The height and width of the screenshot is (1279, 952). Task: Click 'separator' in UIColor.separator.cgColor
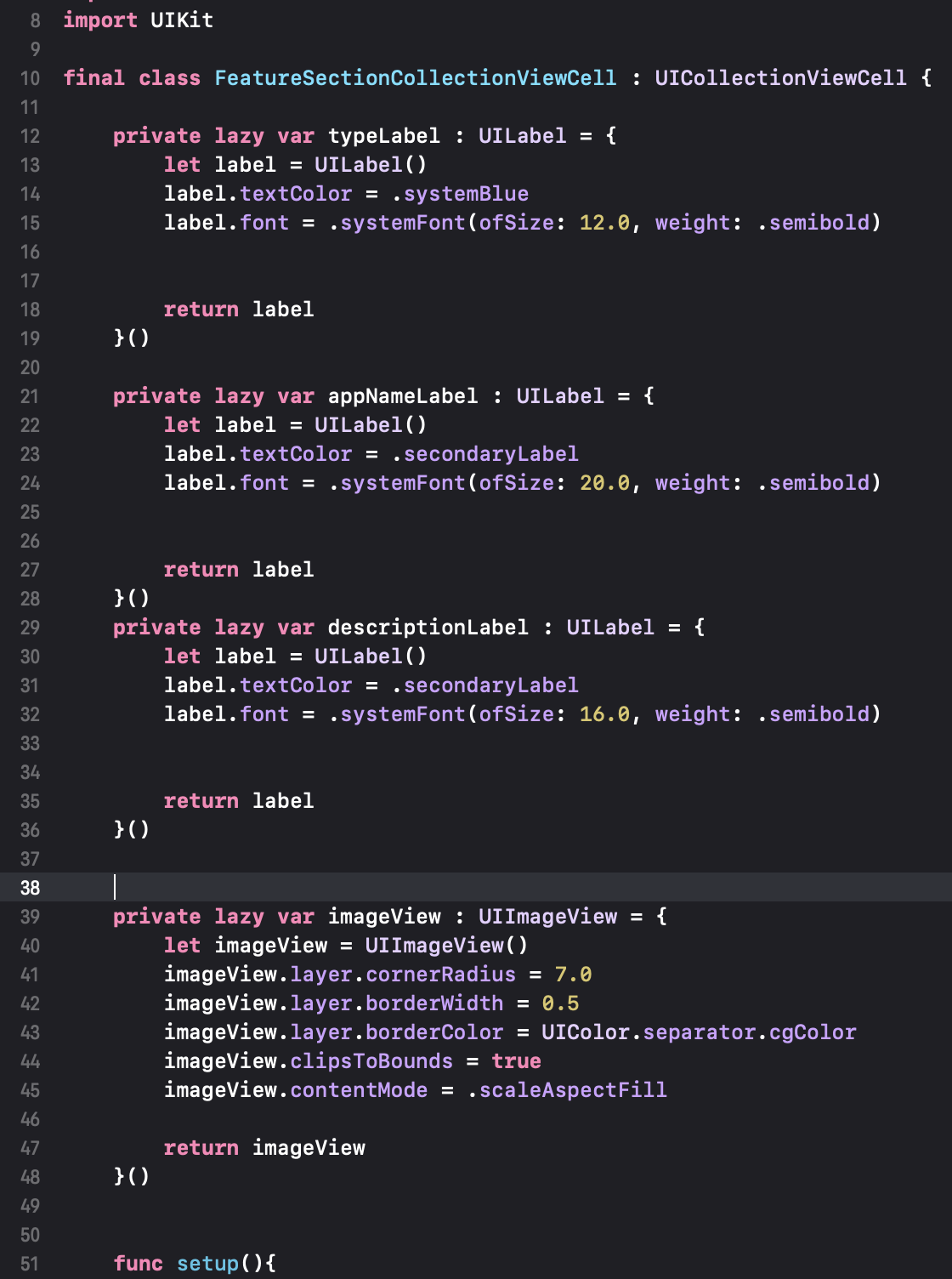[x=700, y=1032]
